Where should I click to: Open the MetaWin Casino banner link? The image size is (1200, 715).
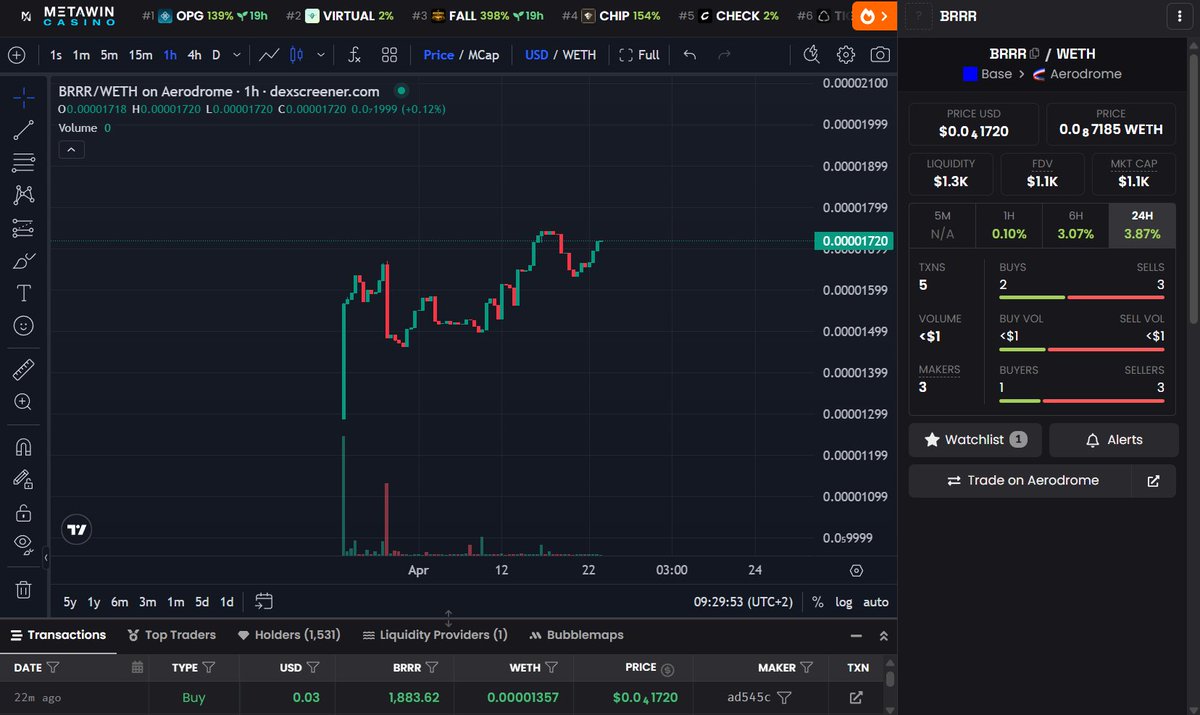click(67, 16)
